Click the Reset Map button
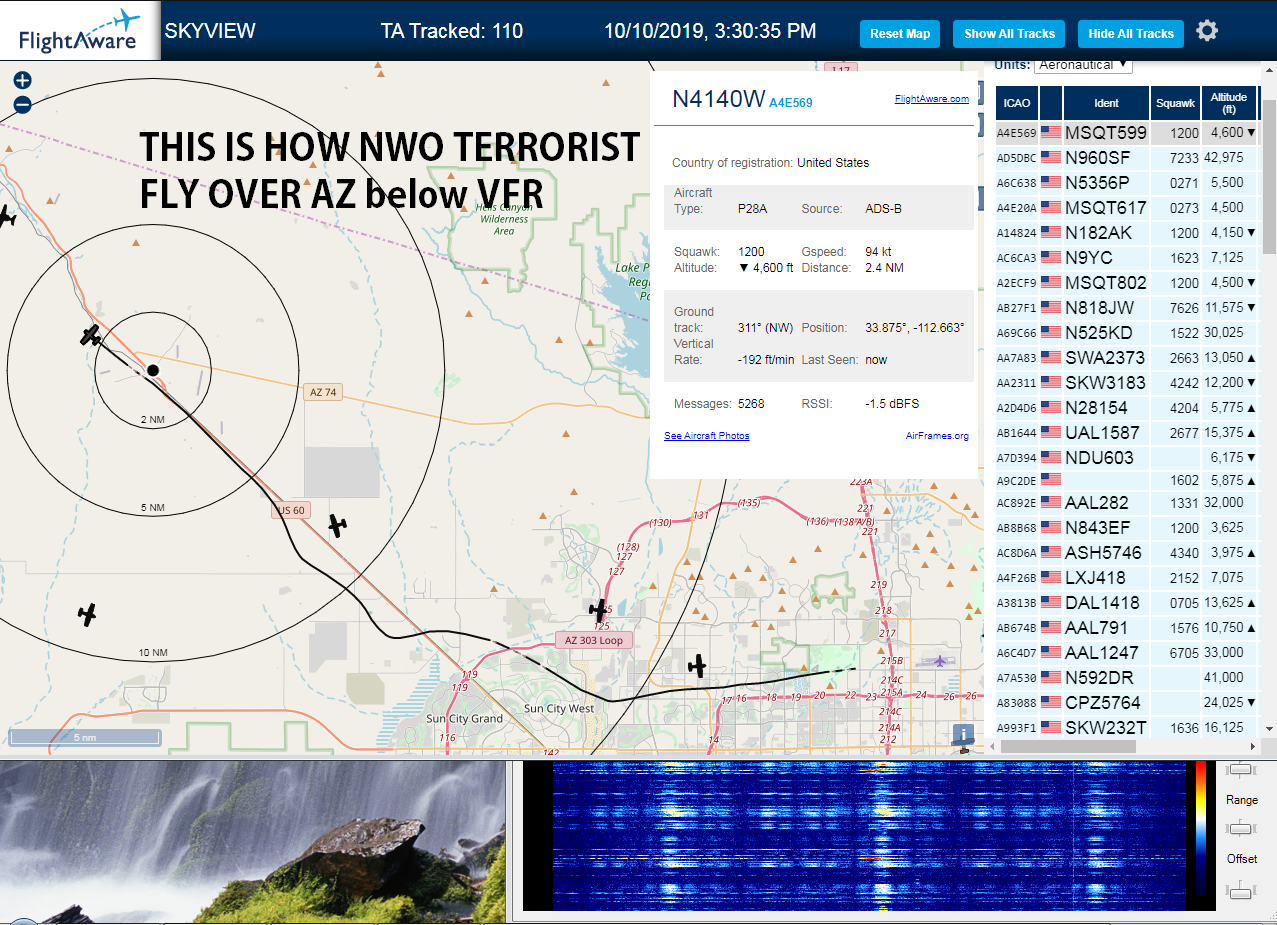1277x925 pixels. (x=900, y=33)
